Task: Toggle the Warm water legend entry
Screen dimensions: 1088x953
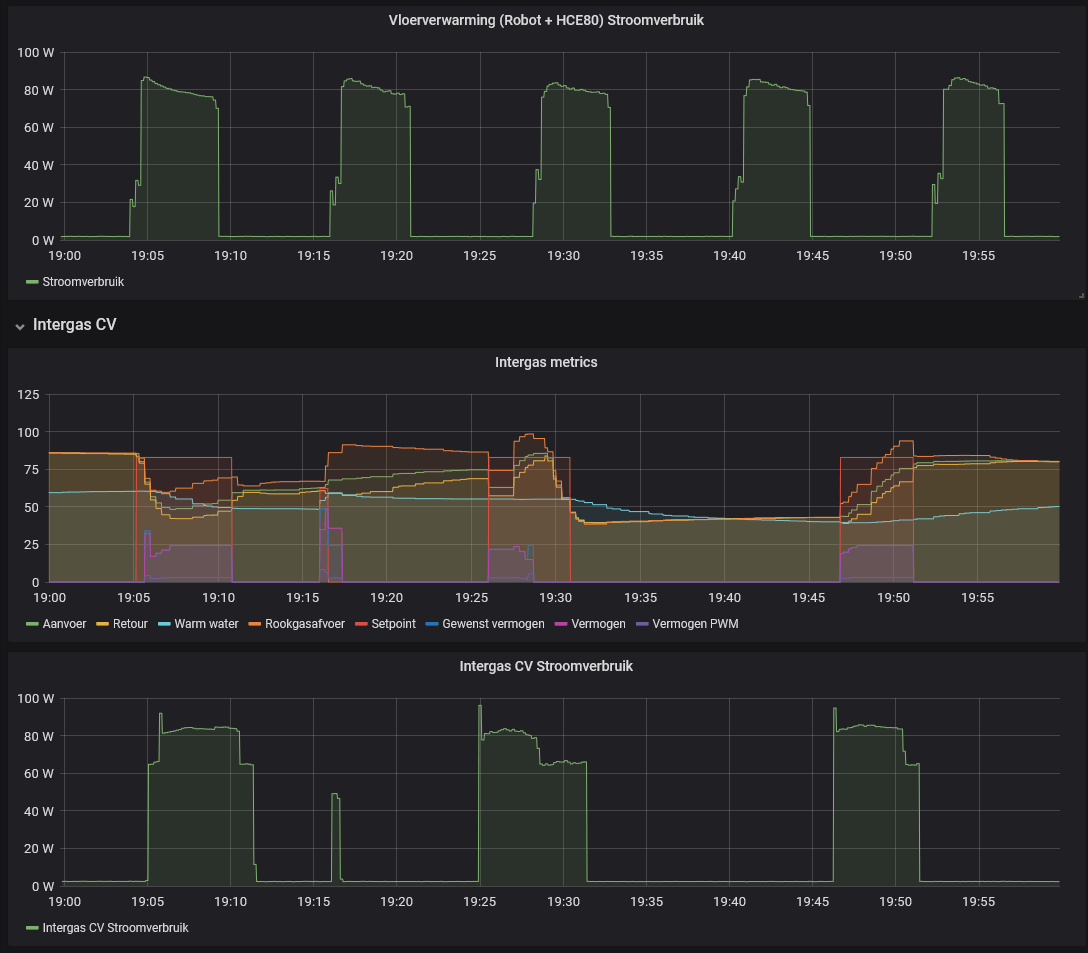Action: [x=206, y=624]
